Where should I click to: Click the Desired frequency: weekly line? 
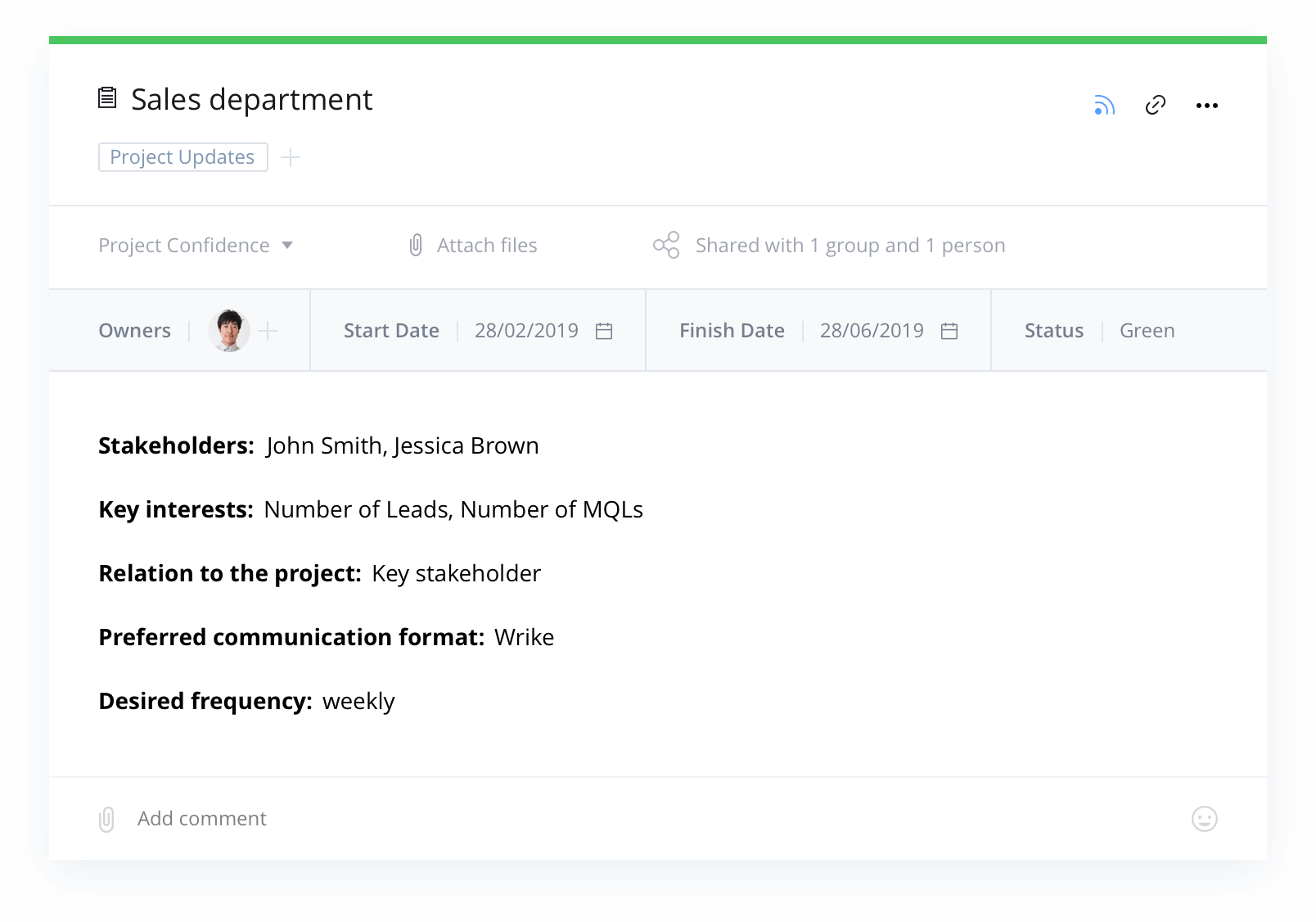click(x=246, y=701)
